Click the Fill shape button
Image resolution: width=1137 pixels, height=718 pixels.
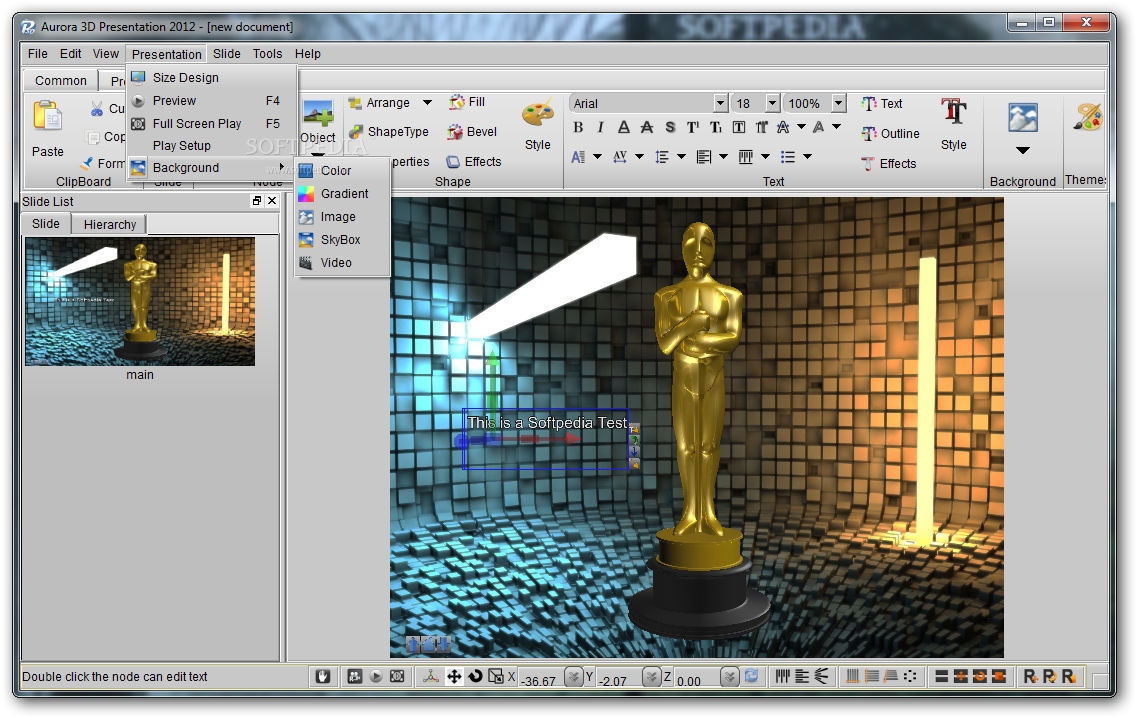[x=467, y=102]
